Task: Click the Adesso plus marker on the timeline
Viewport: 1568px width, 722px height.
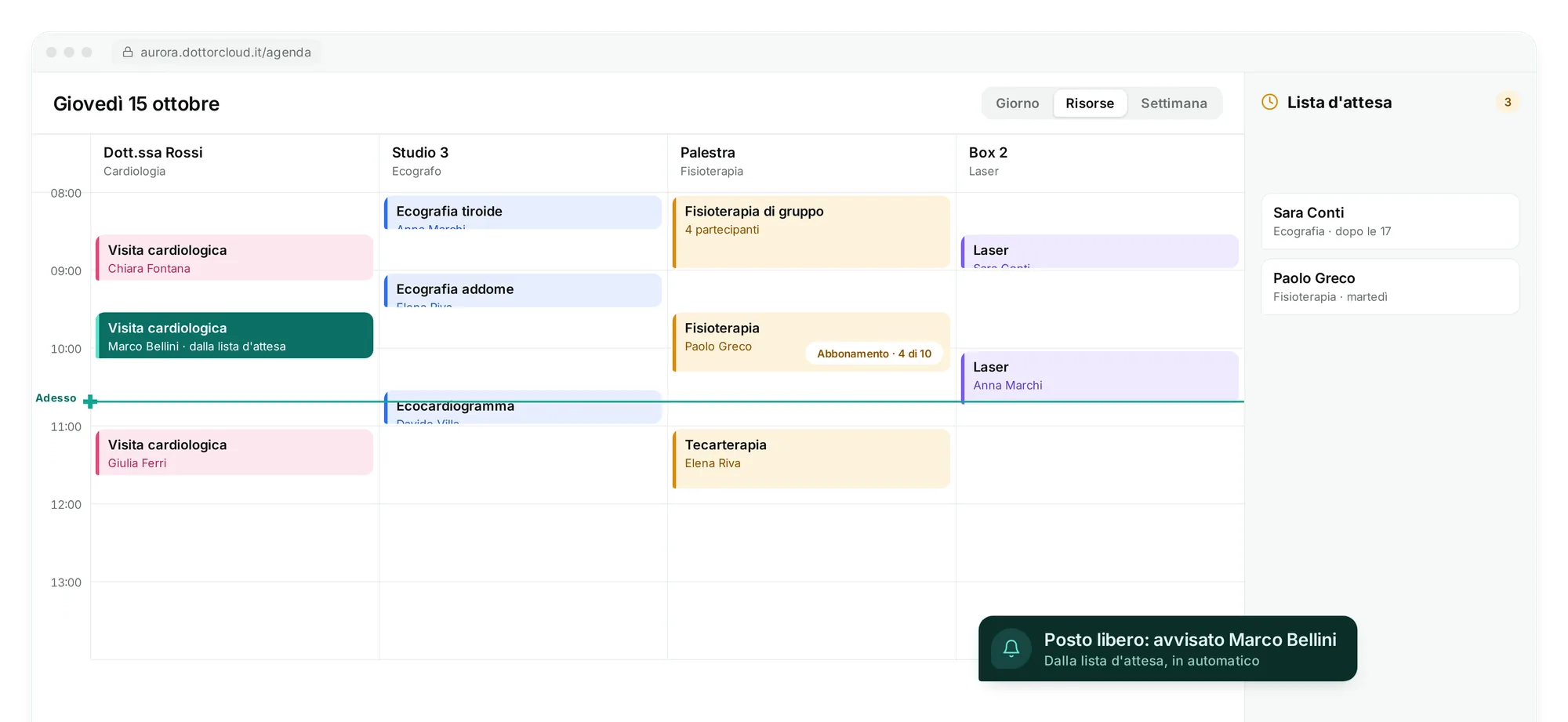Action: [90, 401]
